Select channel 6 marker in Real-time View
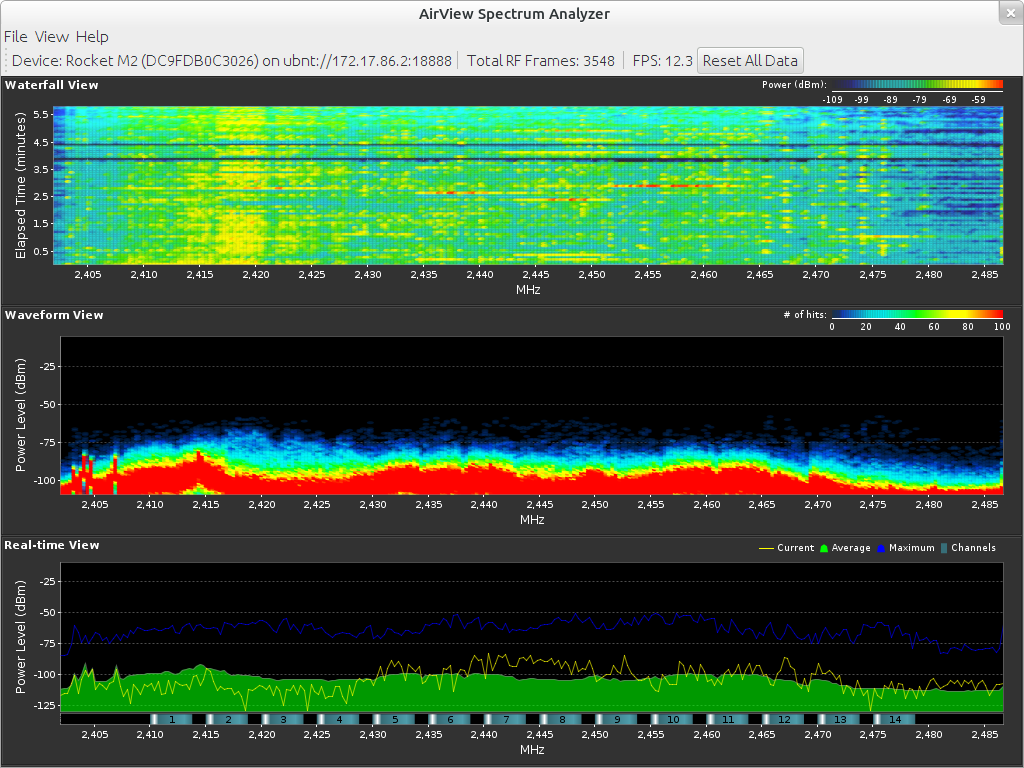1024x768 pixels. click(x=451, y=719)
